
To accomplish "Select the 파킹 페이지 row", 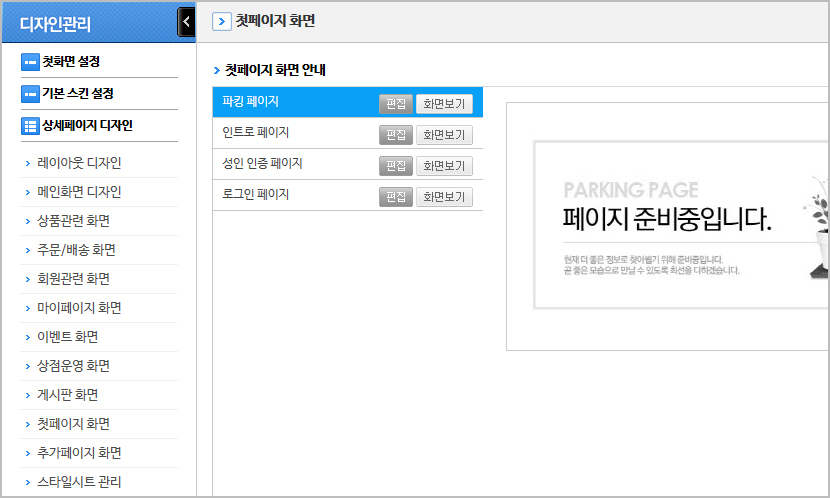I will coord(348,102).
